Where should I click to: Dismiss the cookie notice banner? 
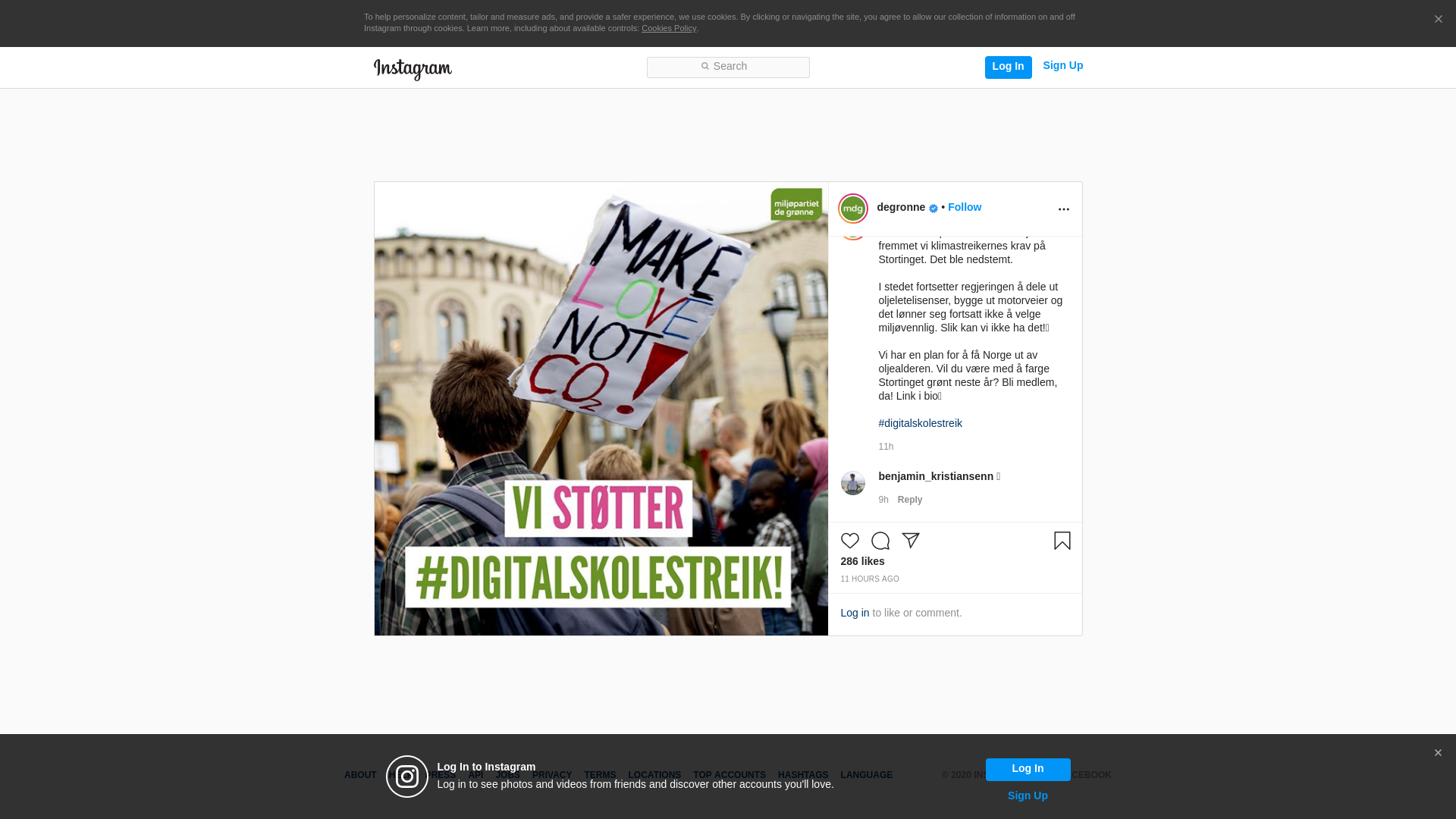pyautogui.click(x=1438, y=20)
